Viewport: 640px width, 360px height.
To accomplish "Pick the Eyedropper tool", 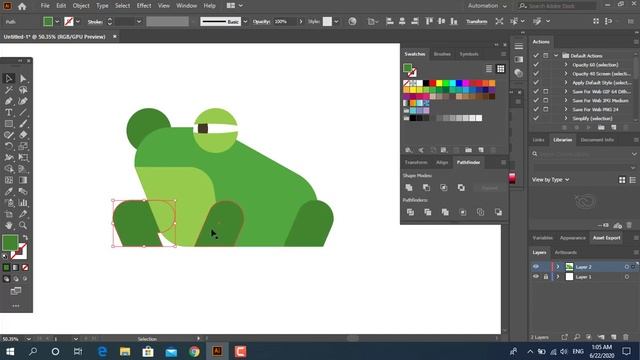I will (x=9, y=191).
